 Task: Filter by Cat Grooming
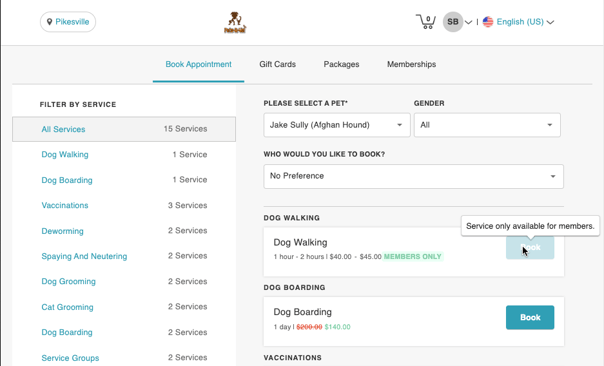click(x=67, y=307)
